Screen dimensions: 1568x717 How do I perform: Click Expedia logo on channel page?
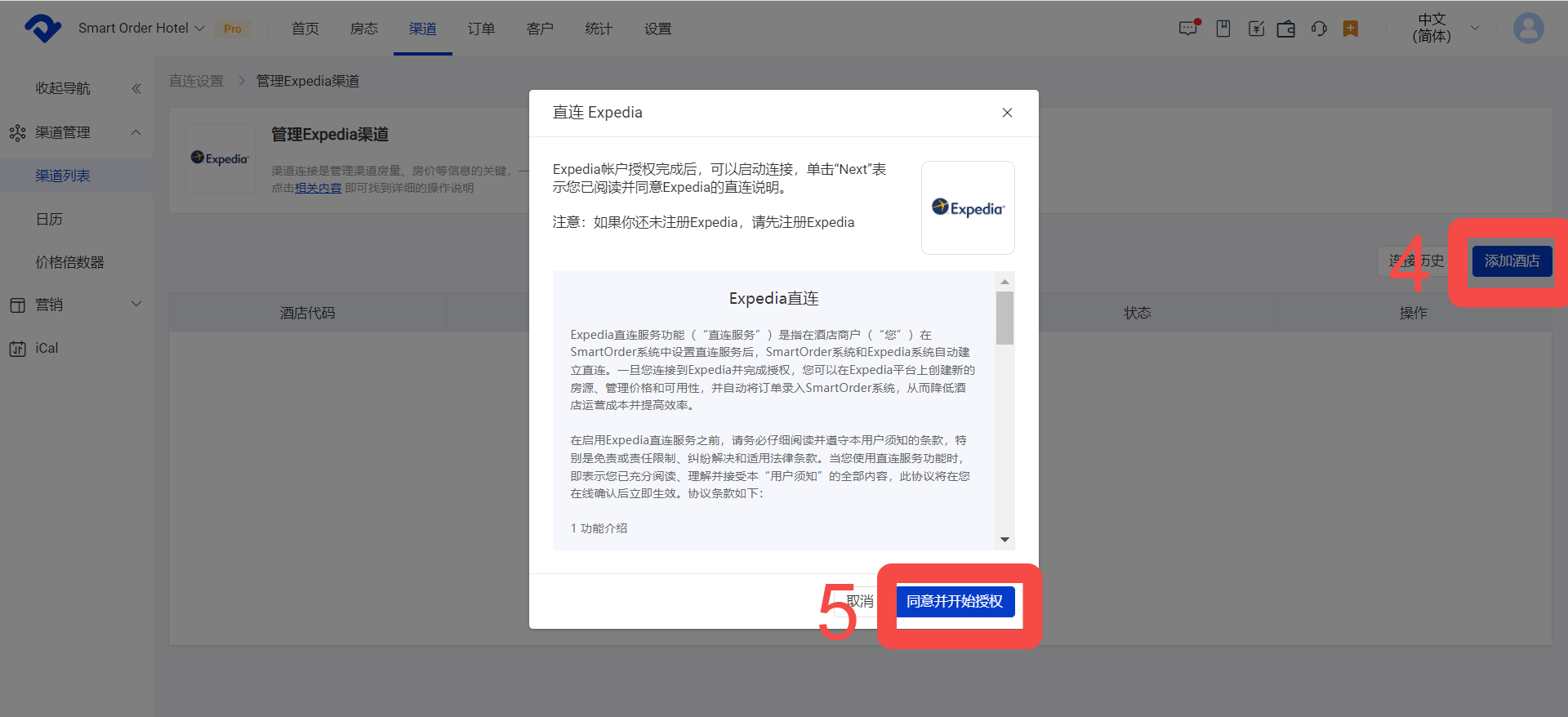point(220,158)
